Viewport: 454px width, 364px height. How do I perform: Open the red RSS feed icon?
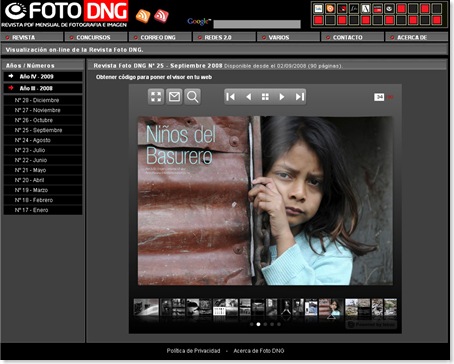(x=161, y=16)
